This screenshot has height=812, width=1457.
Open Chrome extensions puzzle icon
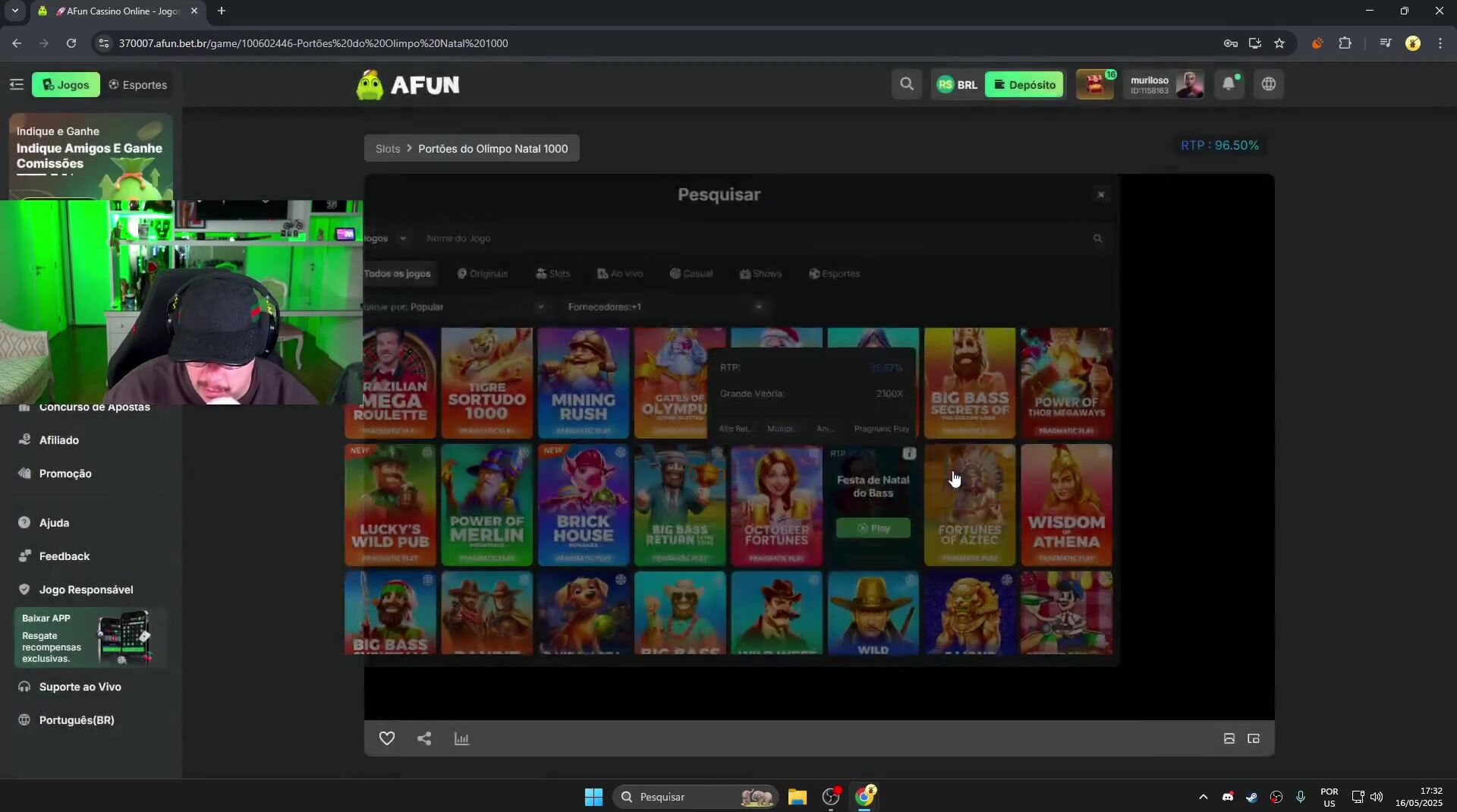(1345, 43)
